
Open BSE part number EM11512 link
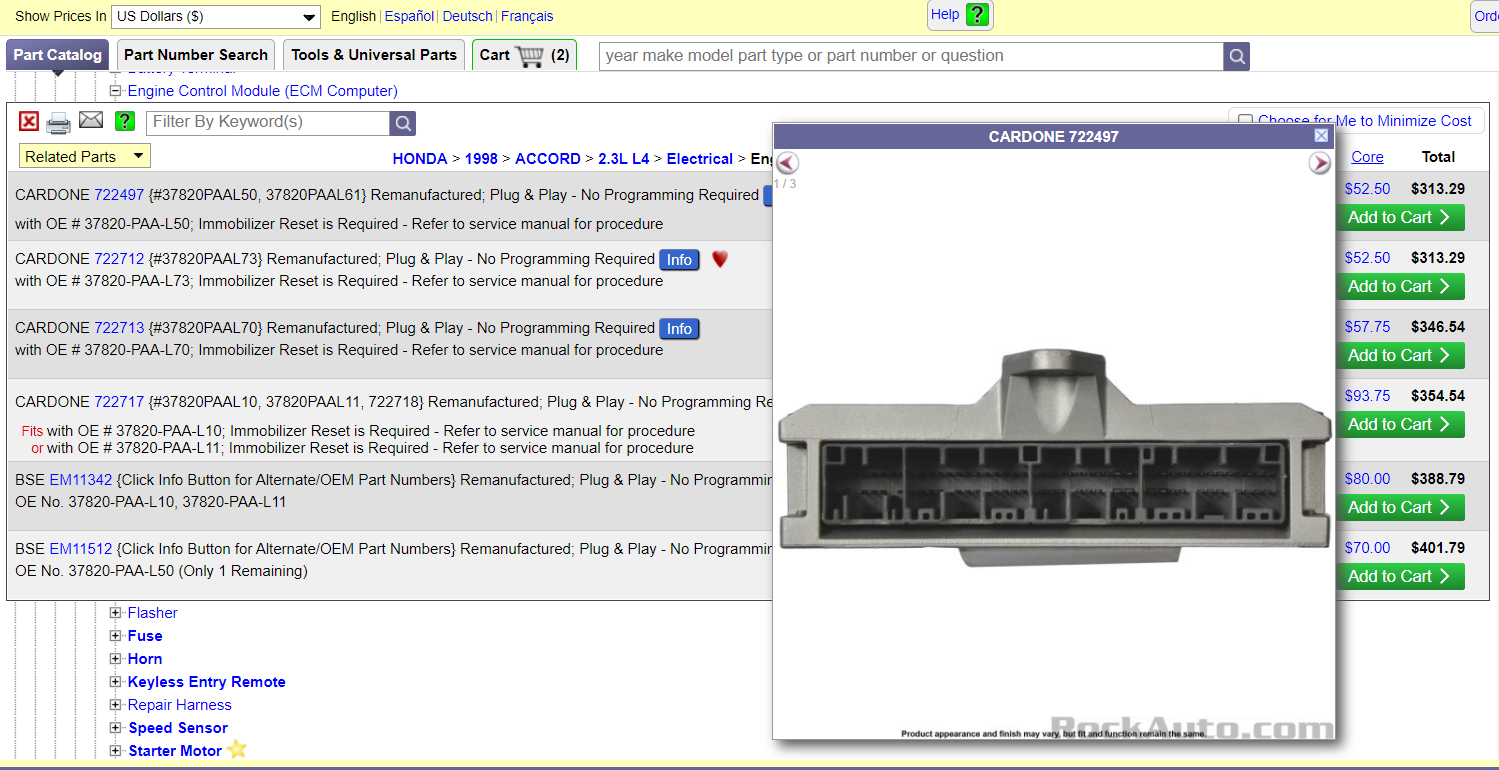pyautogui.click(x=81, y=549)
